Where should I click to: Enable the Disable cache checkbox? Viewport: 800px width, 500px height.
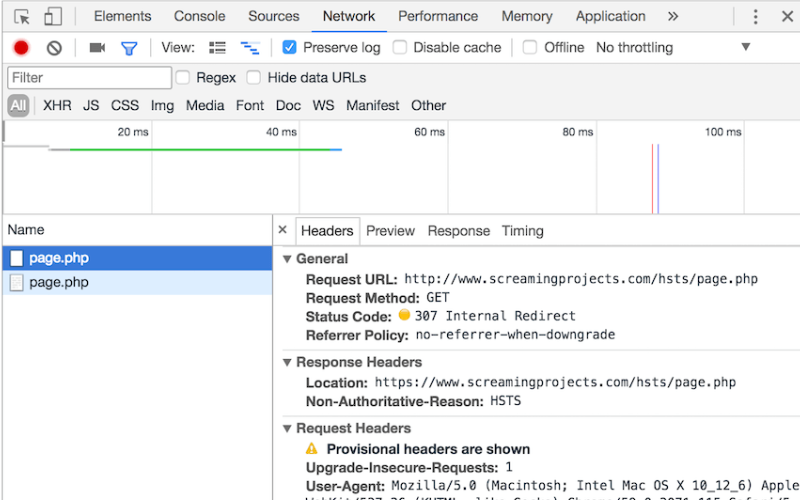click(400, 48)
